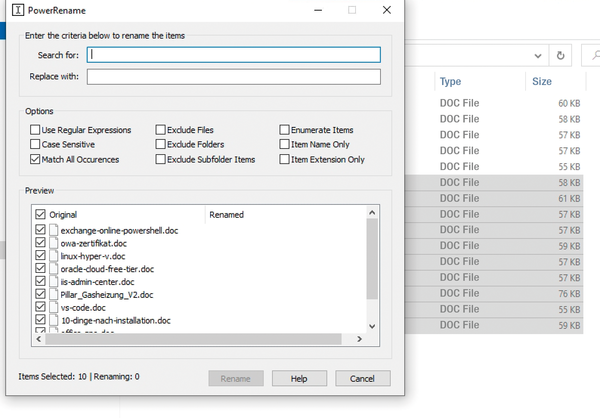The width and height of the screenshot is (600, 418).
Task: Click the preview horizontal scrollbar thumb
Action: tap(193, 339)
